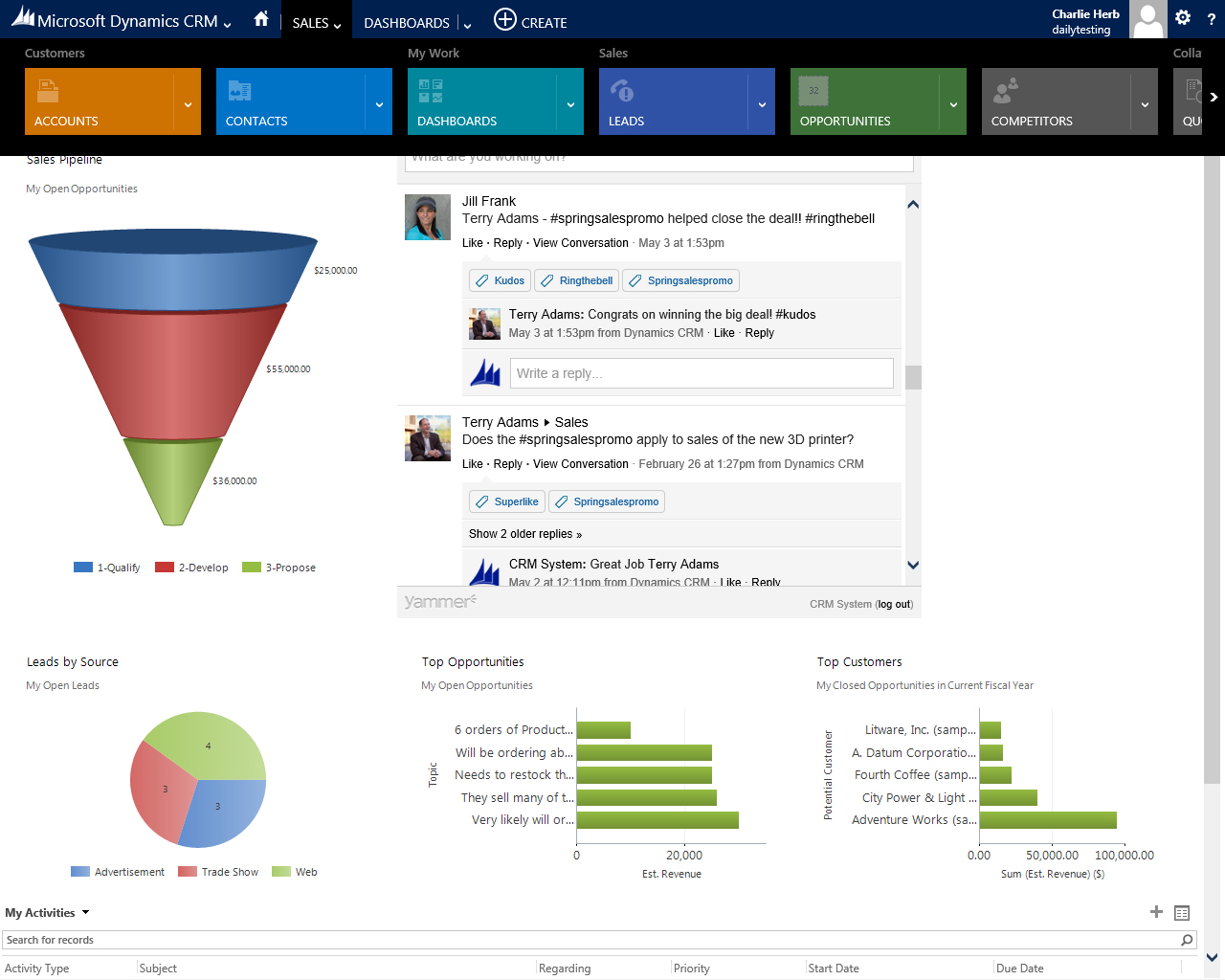Click the 1-Qualify legend swatch
Image resolution: width=1225 pixels, height=980 pixels.
point(83,568)
